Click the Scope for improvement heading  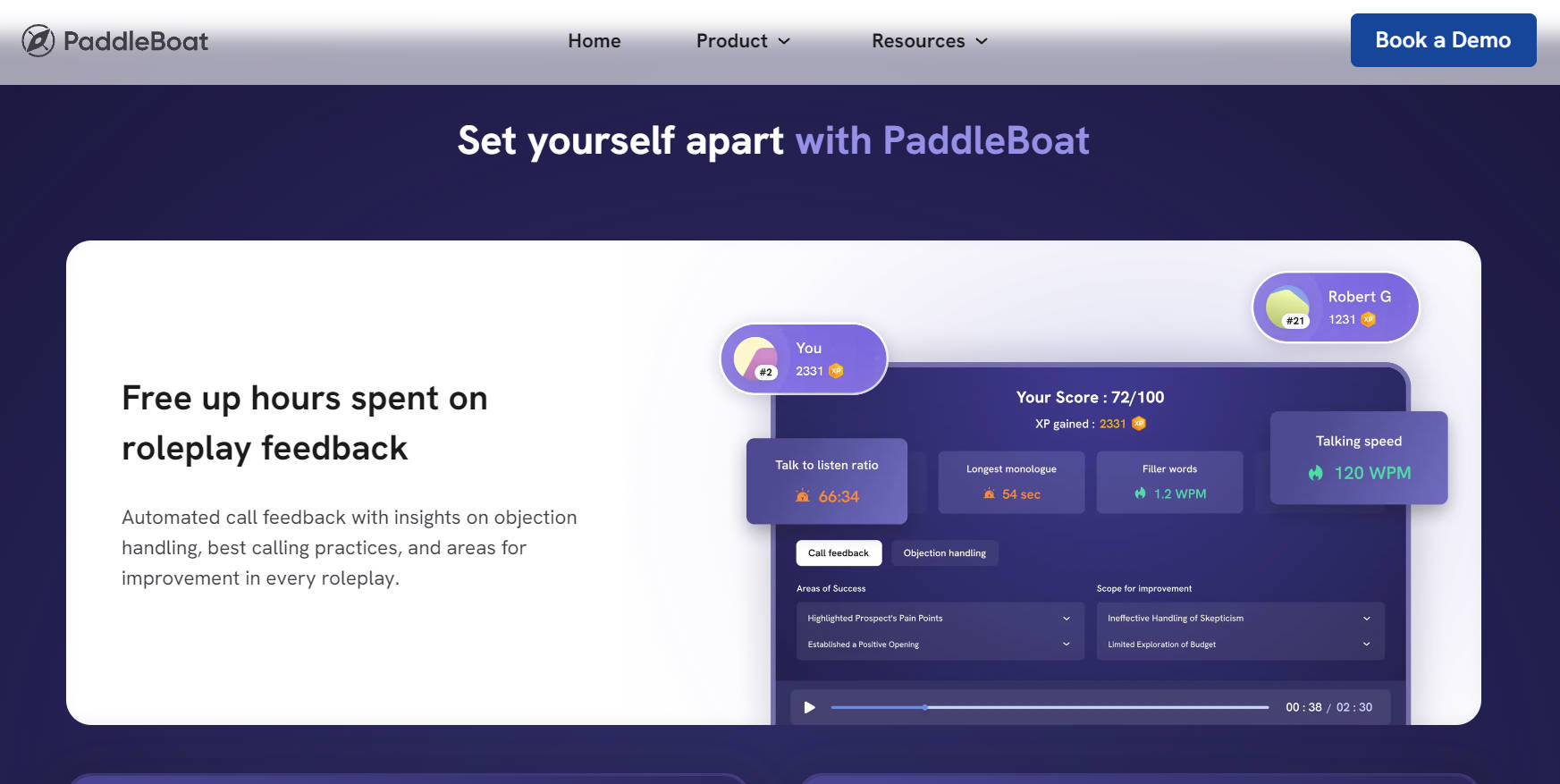point(1144,588)
